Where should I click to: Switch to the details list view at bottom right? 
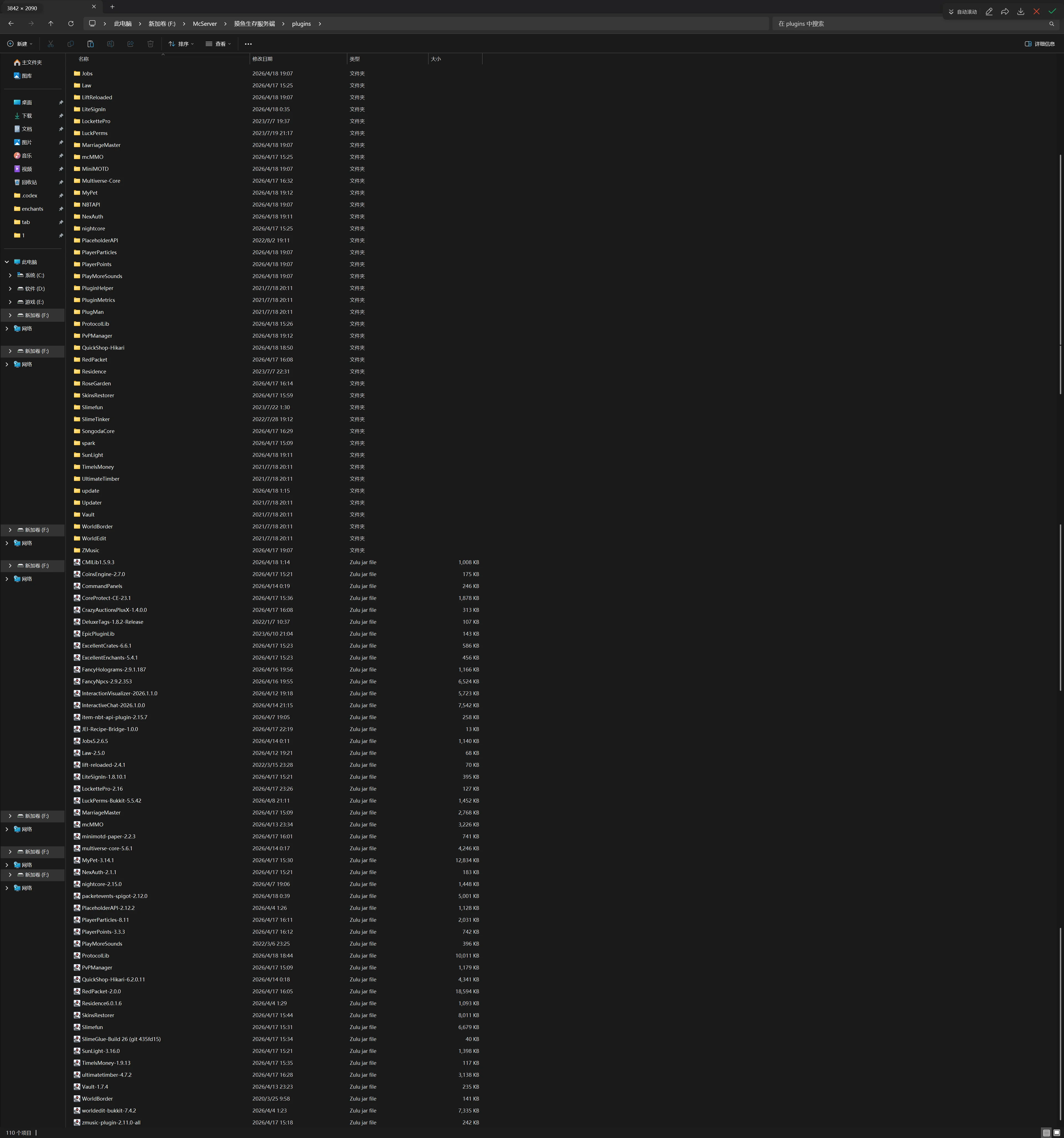click(x=1046, y=1132)
